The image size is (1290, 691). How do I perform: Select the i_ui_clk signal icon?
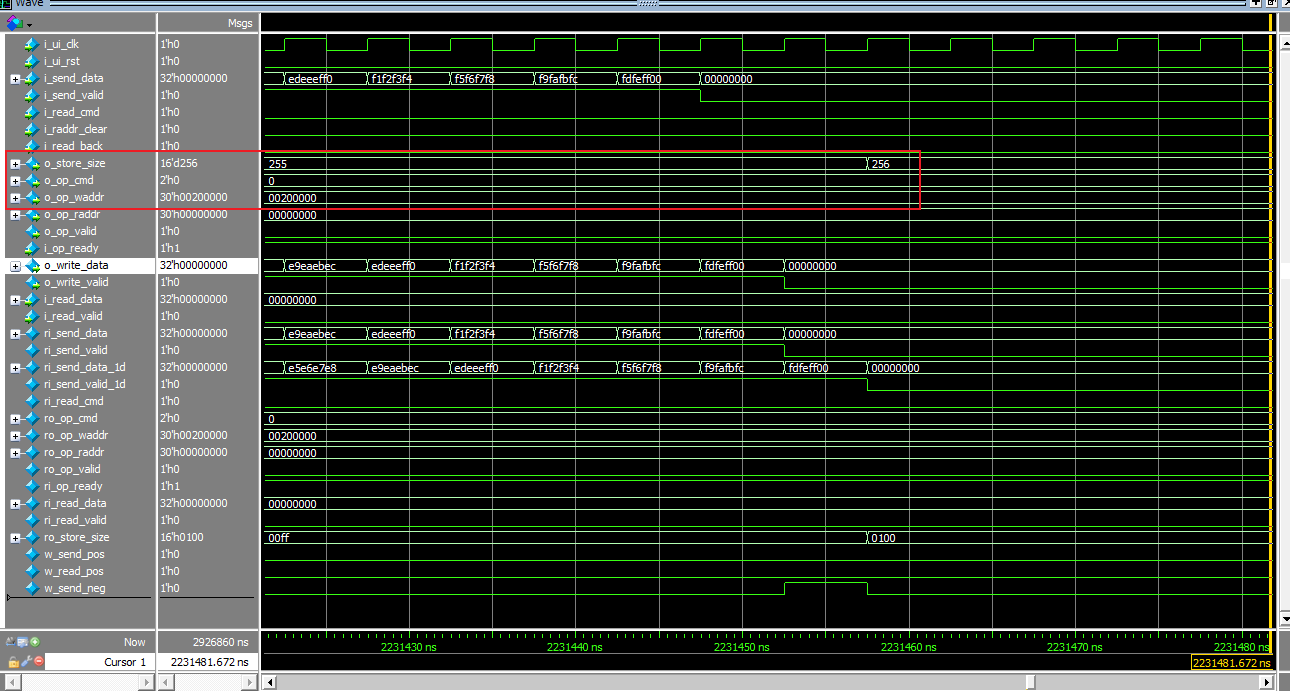click(31, 44)
